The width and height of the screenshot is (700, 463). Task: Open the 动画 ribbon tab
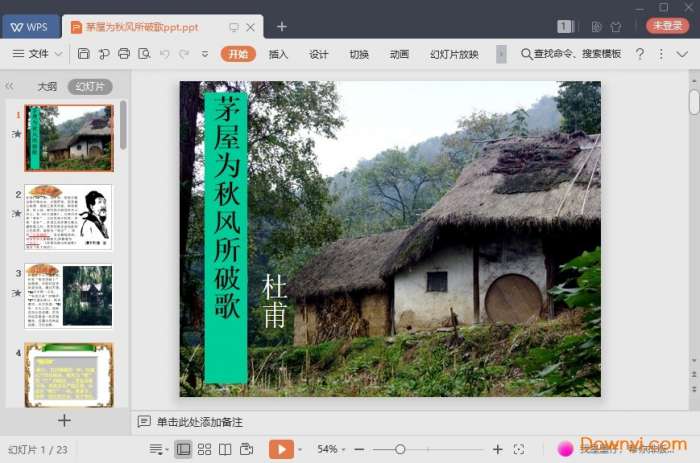click(399, 54)
